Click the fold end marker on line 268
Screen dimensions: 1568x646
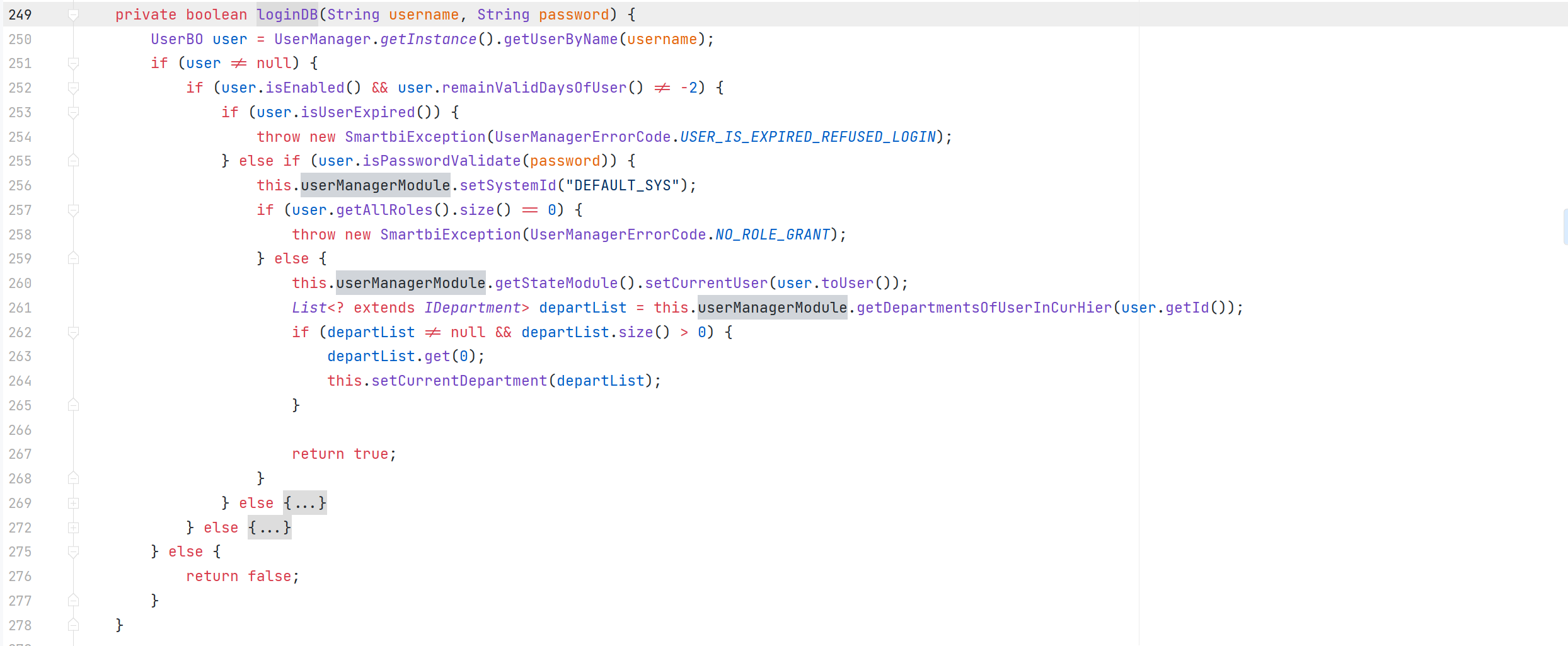[x=73, y=478]
